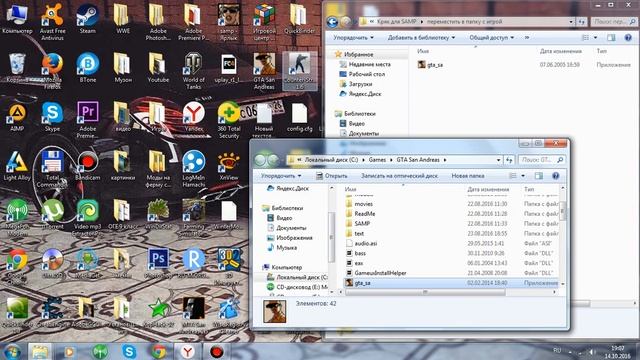Open address bar history dropdown in GTA San Andreas window

(498, 160)
